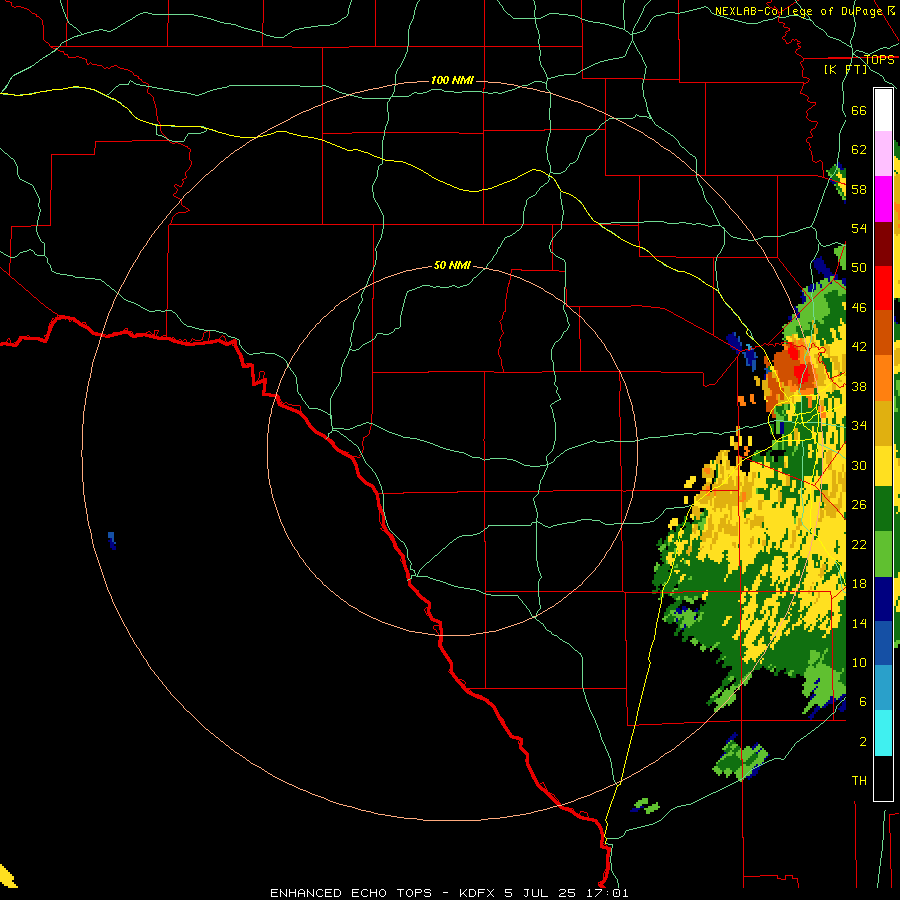The image size is (900, 900).
Task: Pick the dark green legend swatch
Action: tap(883, 509)
